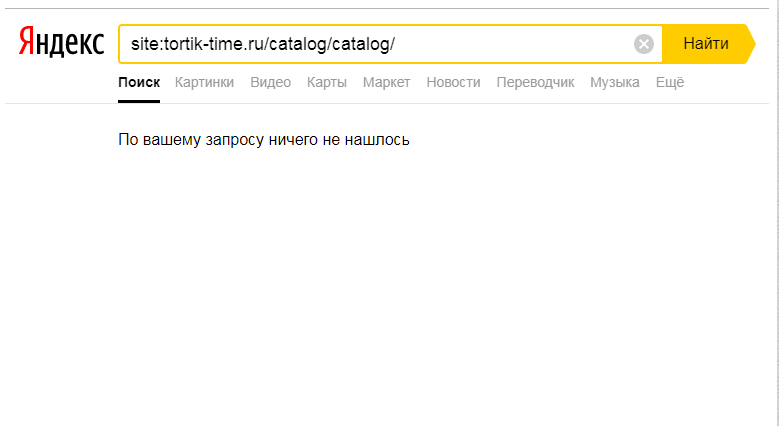Click the Яндекс logo
This screenshot has width=779, height=426.
pyautogui.click(x=61, y=42)
